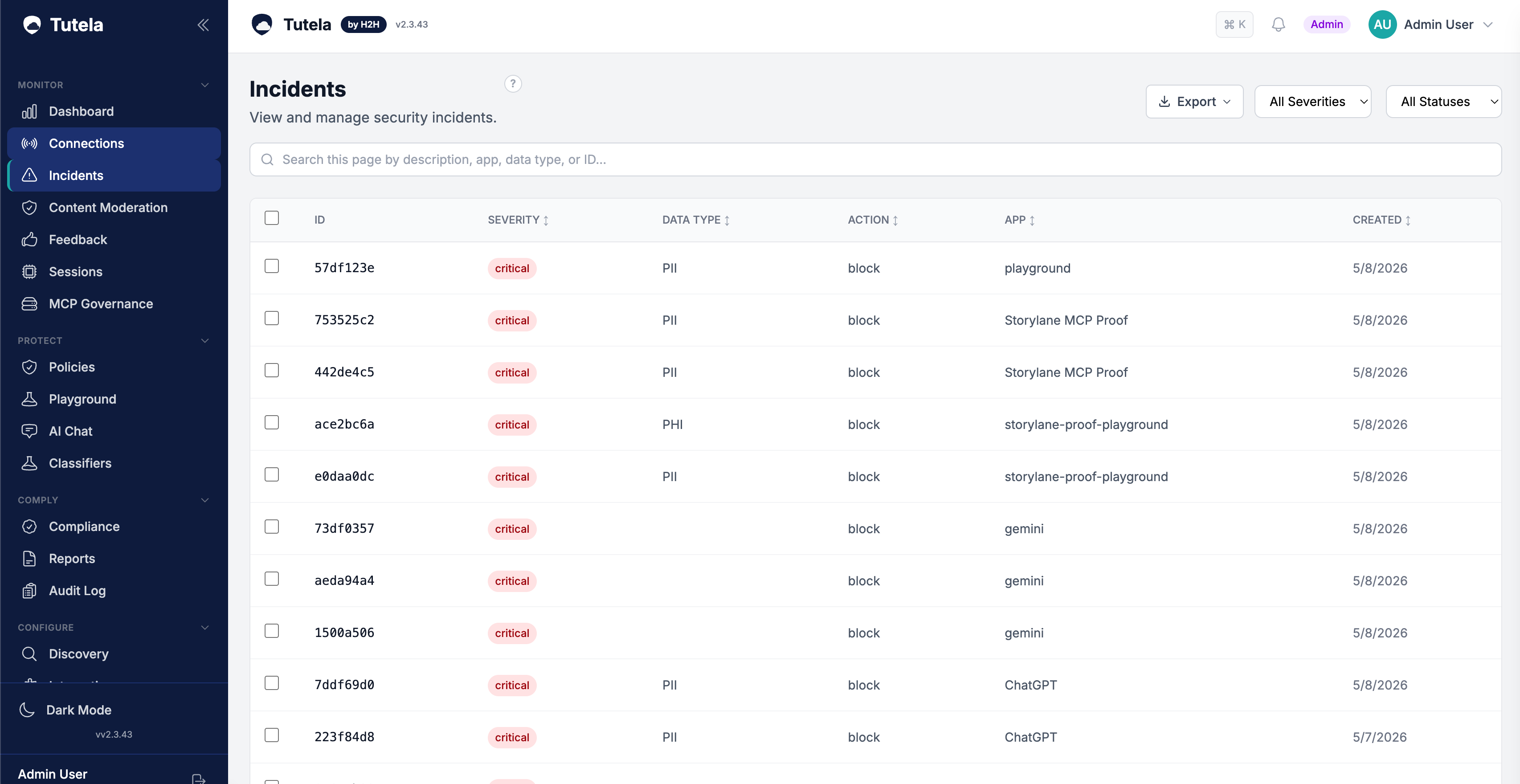Click the Dark Mode moon icon
Screen dimensions: 1520x784
pos(27,710)
